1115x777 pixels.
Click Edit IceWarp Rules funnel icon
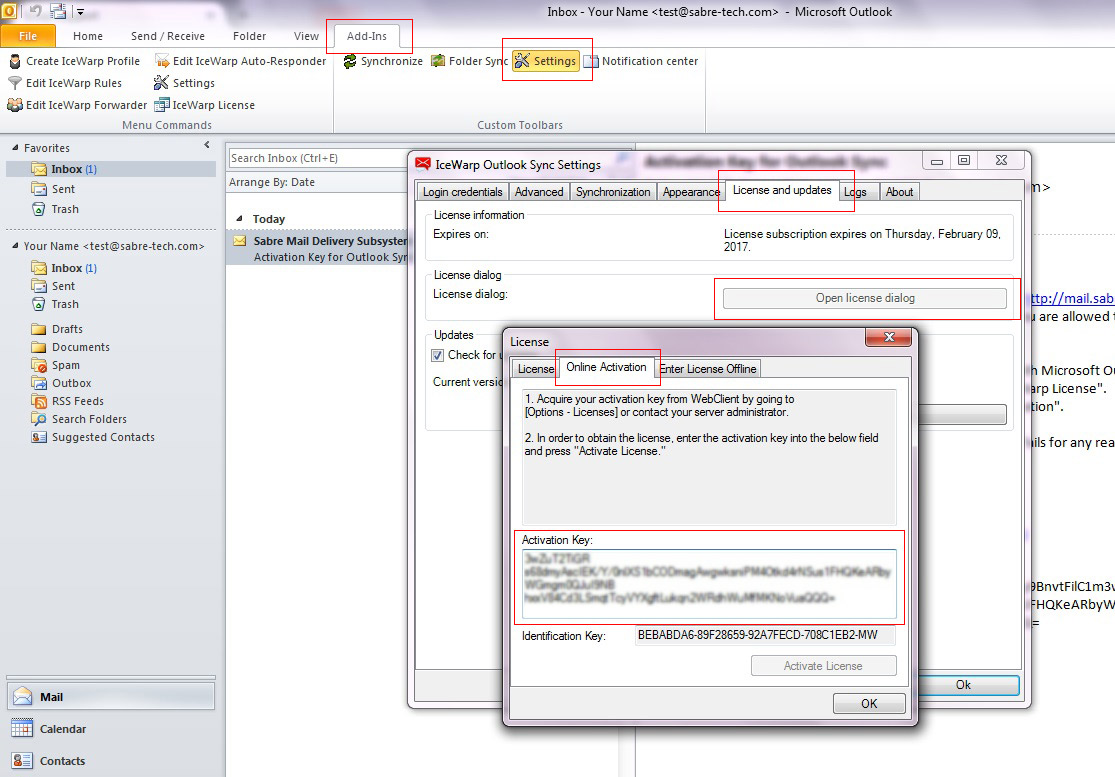tap(14, 83)
